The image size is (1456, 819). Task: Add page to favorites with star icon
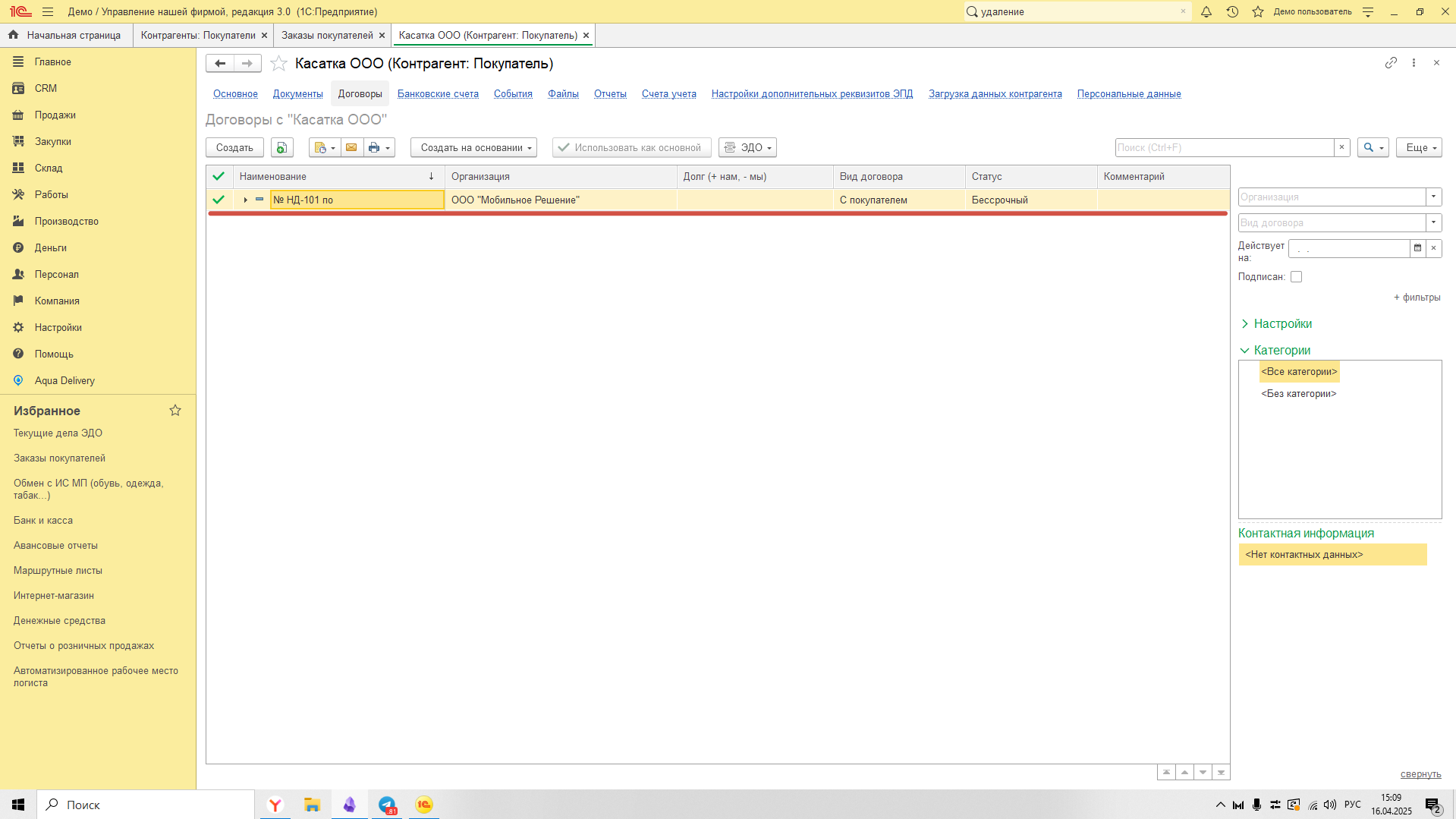click(x=278, y=64)
